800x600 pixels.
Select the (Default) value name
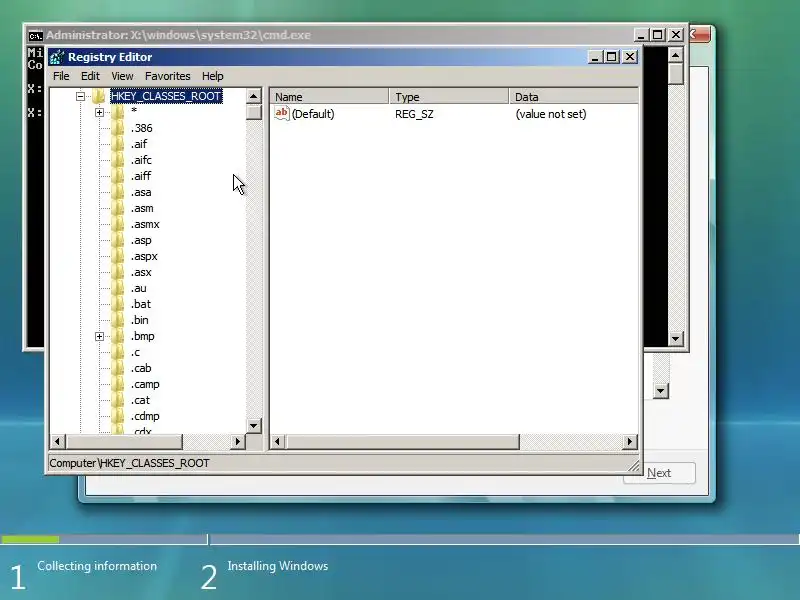(x=313, y=114)
